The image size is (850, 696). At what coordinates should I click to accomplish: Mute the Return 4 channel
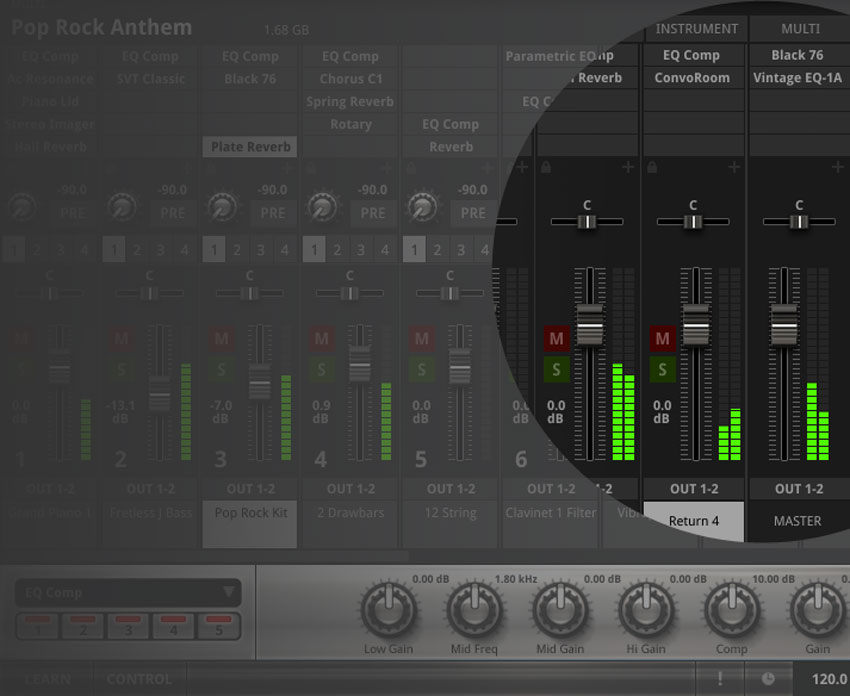point(662,339)
